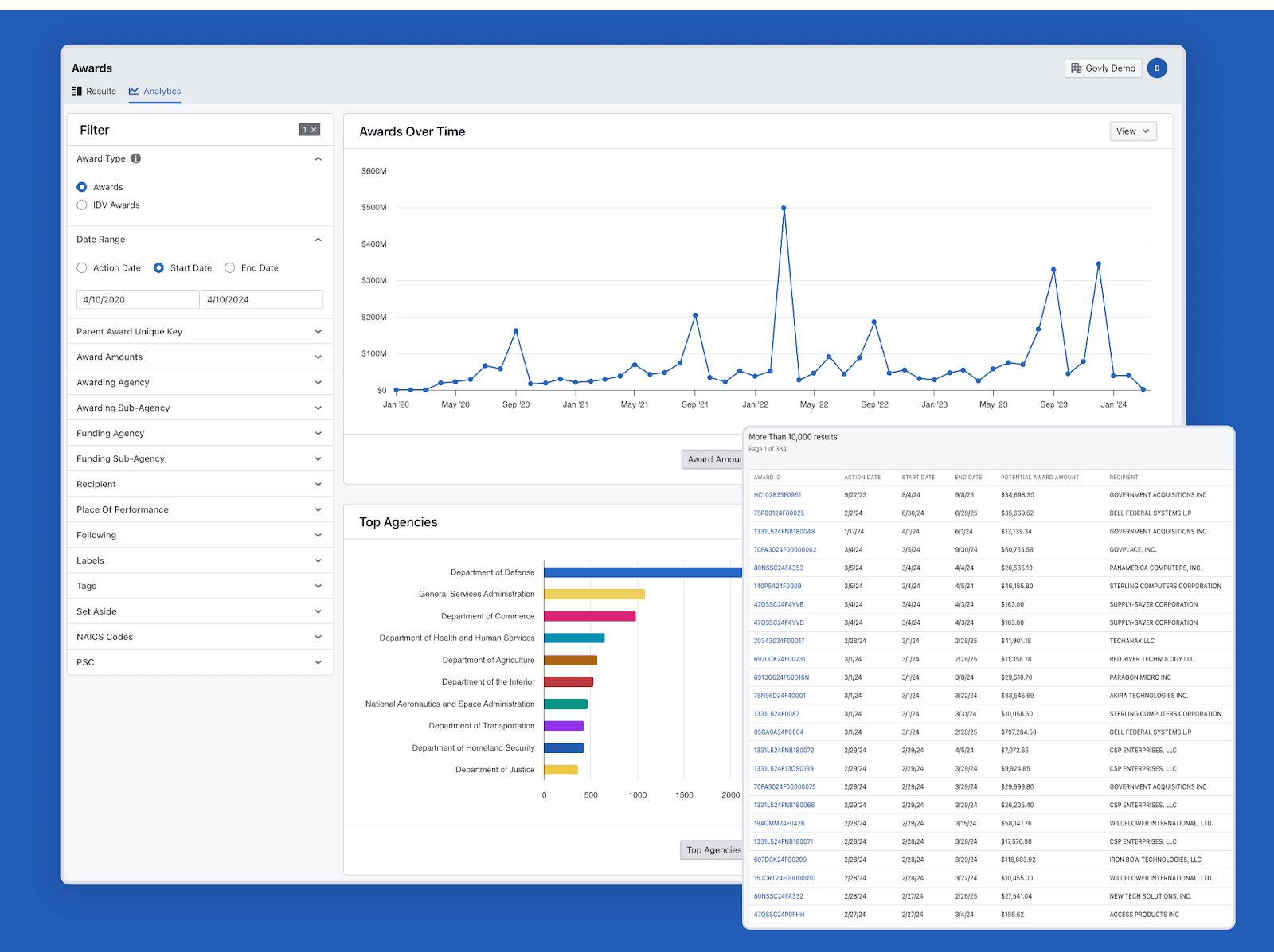Switch to the Results tab
Viewport: 1274px width, 952px height.
(94, 92)
